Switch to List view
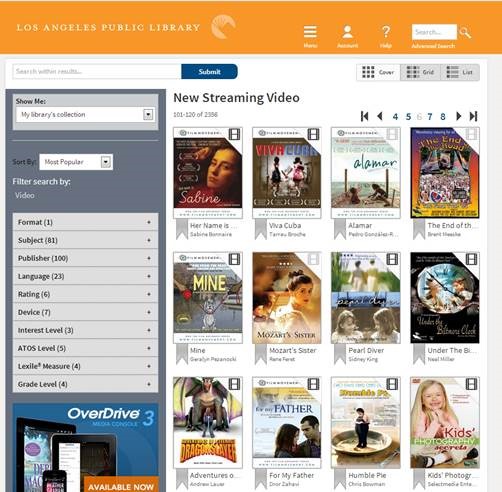Viewport: 502px width, 492px height. [x=460, y=72]
